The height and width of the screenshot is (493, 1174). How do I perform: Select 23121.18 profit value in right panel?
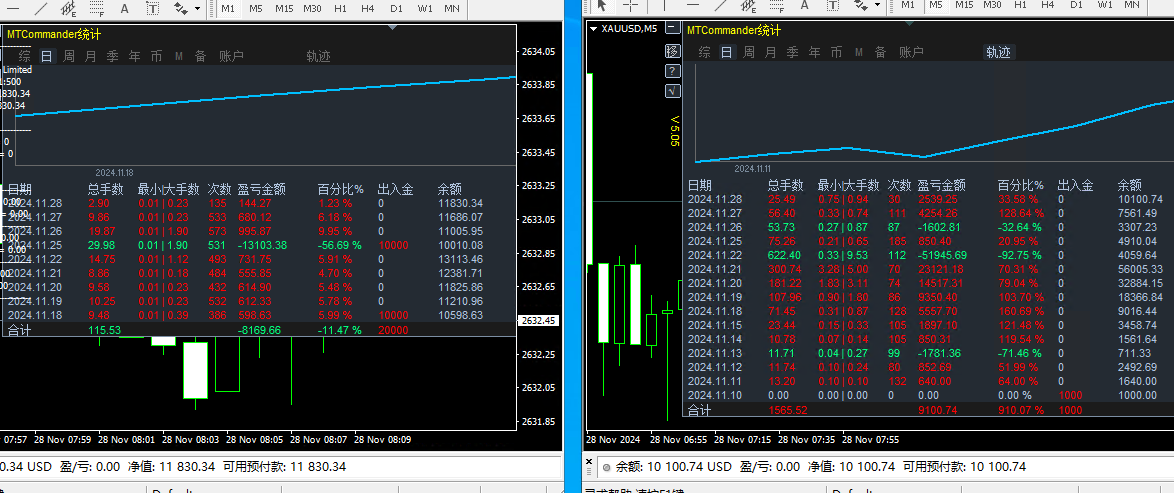941,269
